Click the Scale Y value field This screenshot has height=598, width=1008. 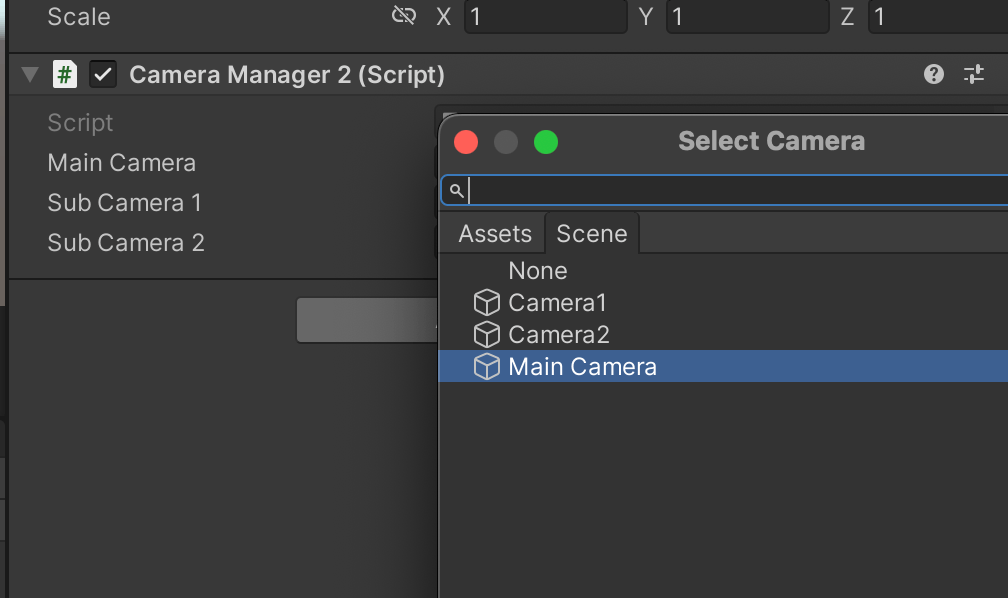pyautogui.click(x=747, y=17)
